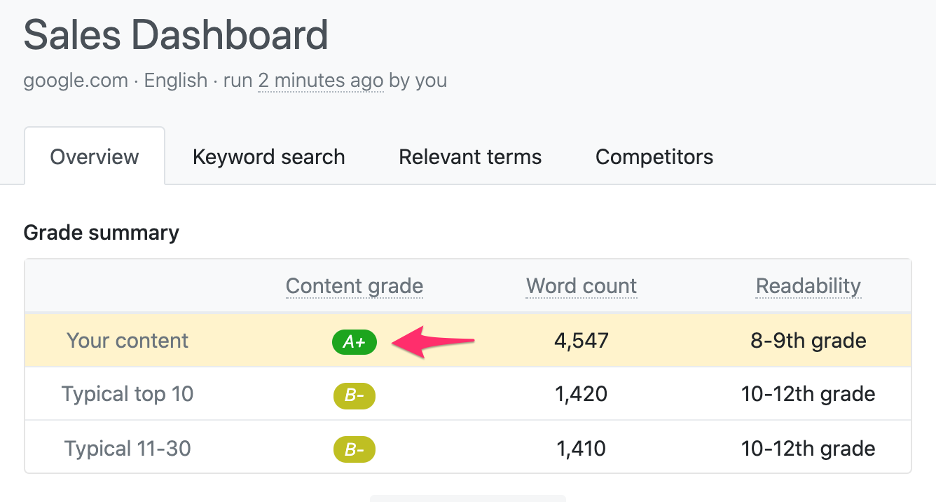
Task: Select the Typical 11-30 row label
Action: click(127, 448)
